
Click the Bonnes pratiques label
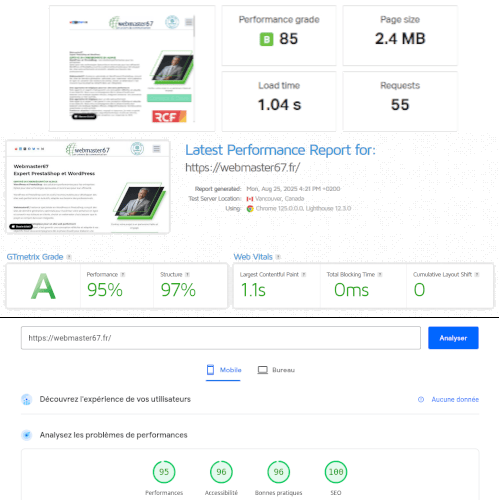279,493
